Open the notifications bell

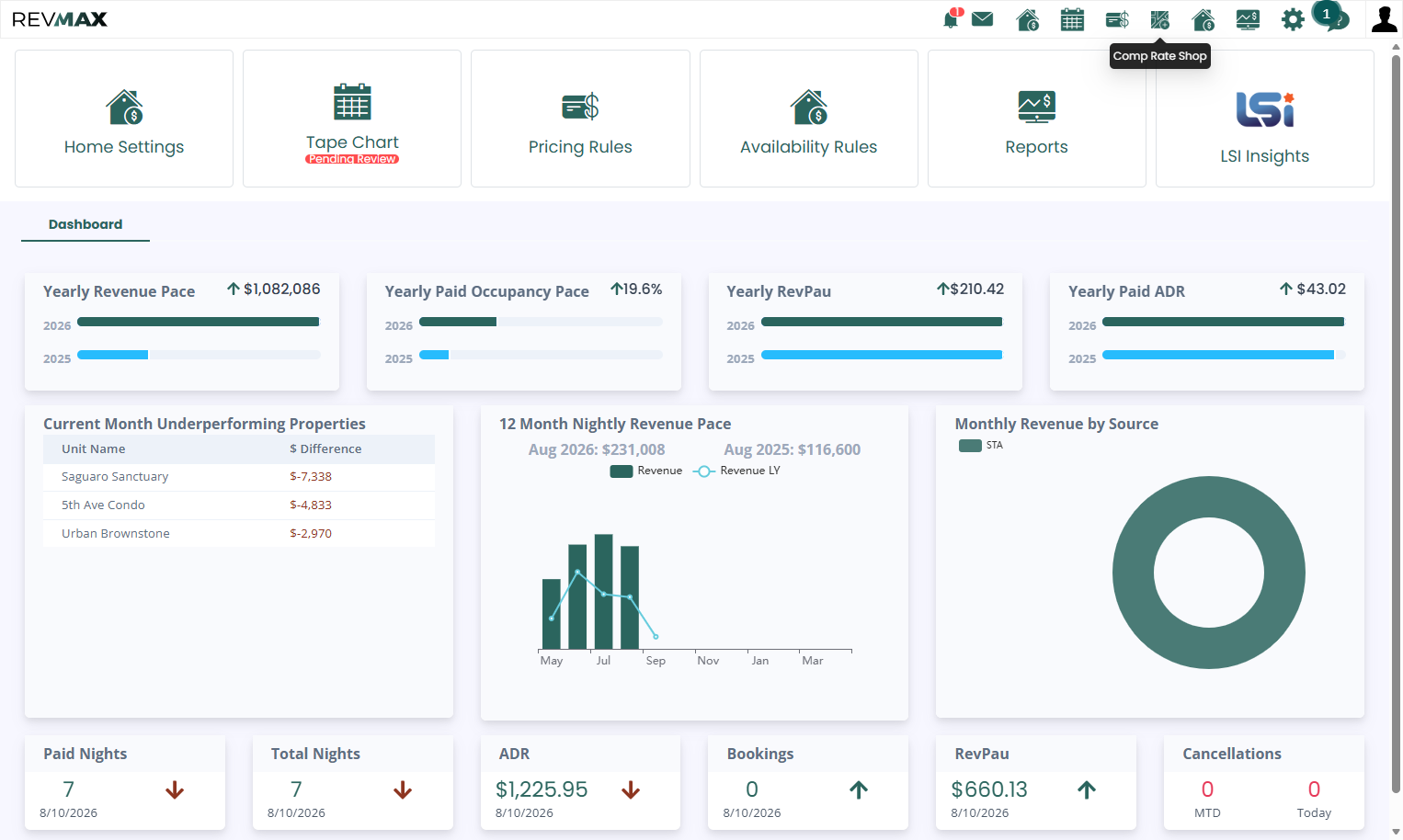pos(952,19)
